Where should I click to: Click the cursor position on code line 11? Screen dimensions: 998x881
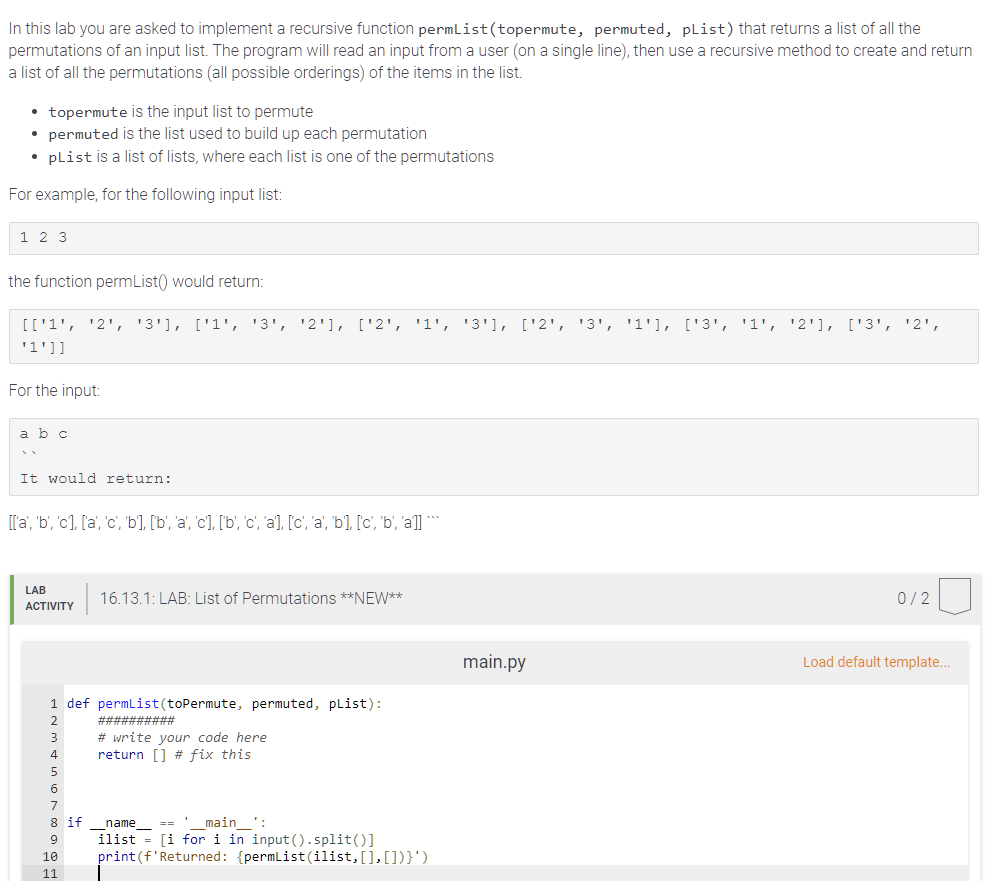pyautogui.click(x=99, y=872)
